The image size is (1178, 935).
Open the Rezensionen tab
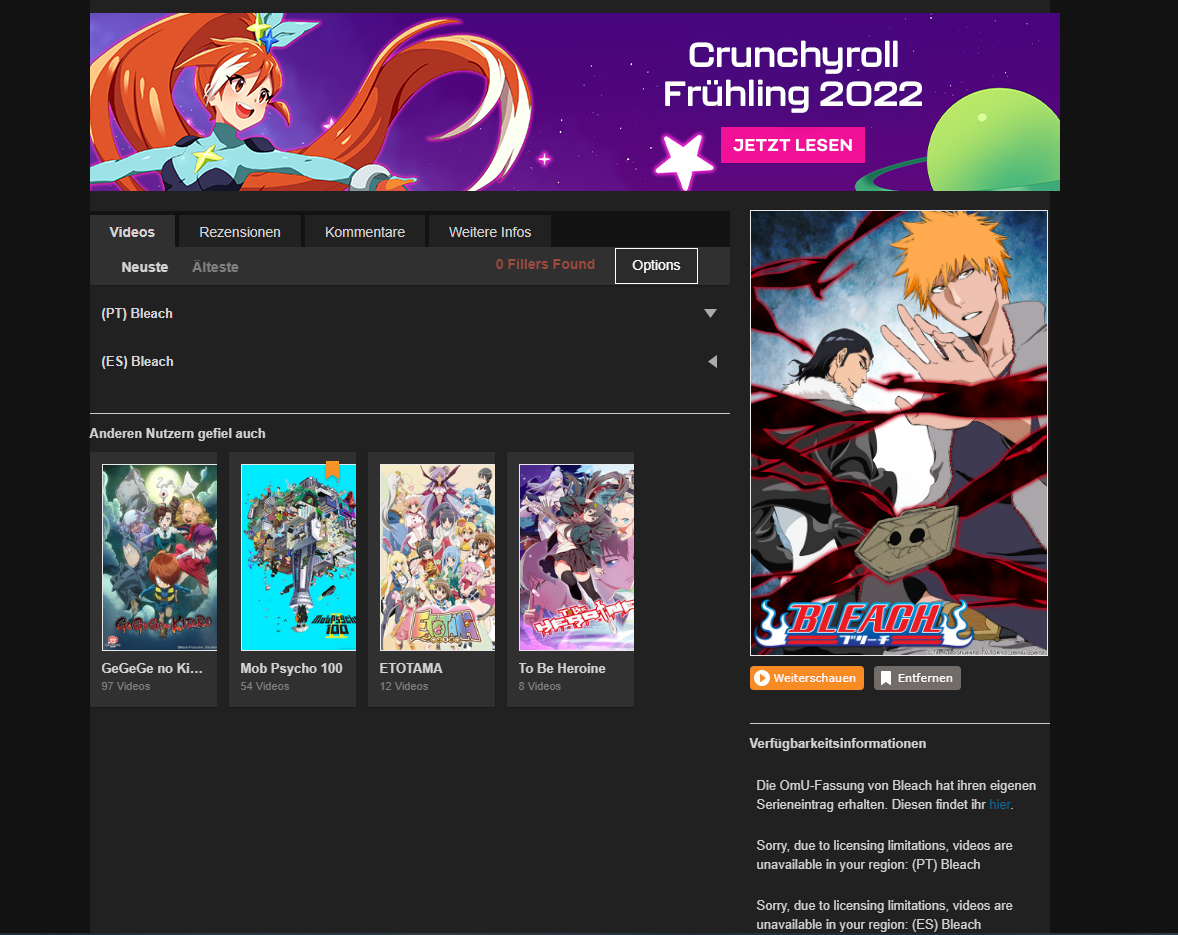pyautogui.click(x=240, y=232)
